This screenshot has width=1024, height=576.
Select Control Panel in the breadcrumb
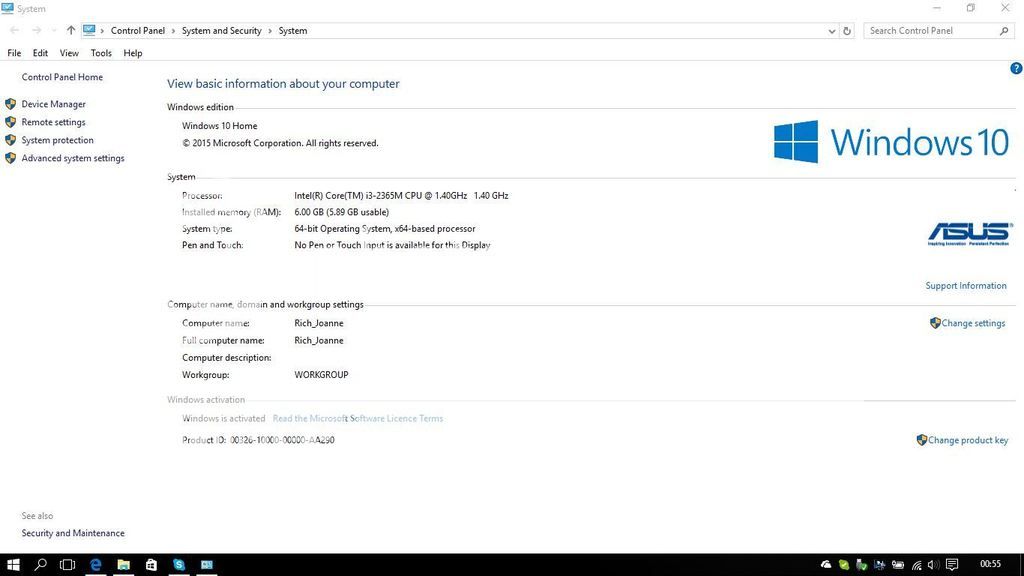point(138,31)
